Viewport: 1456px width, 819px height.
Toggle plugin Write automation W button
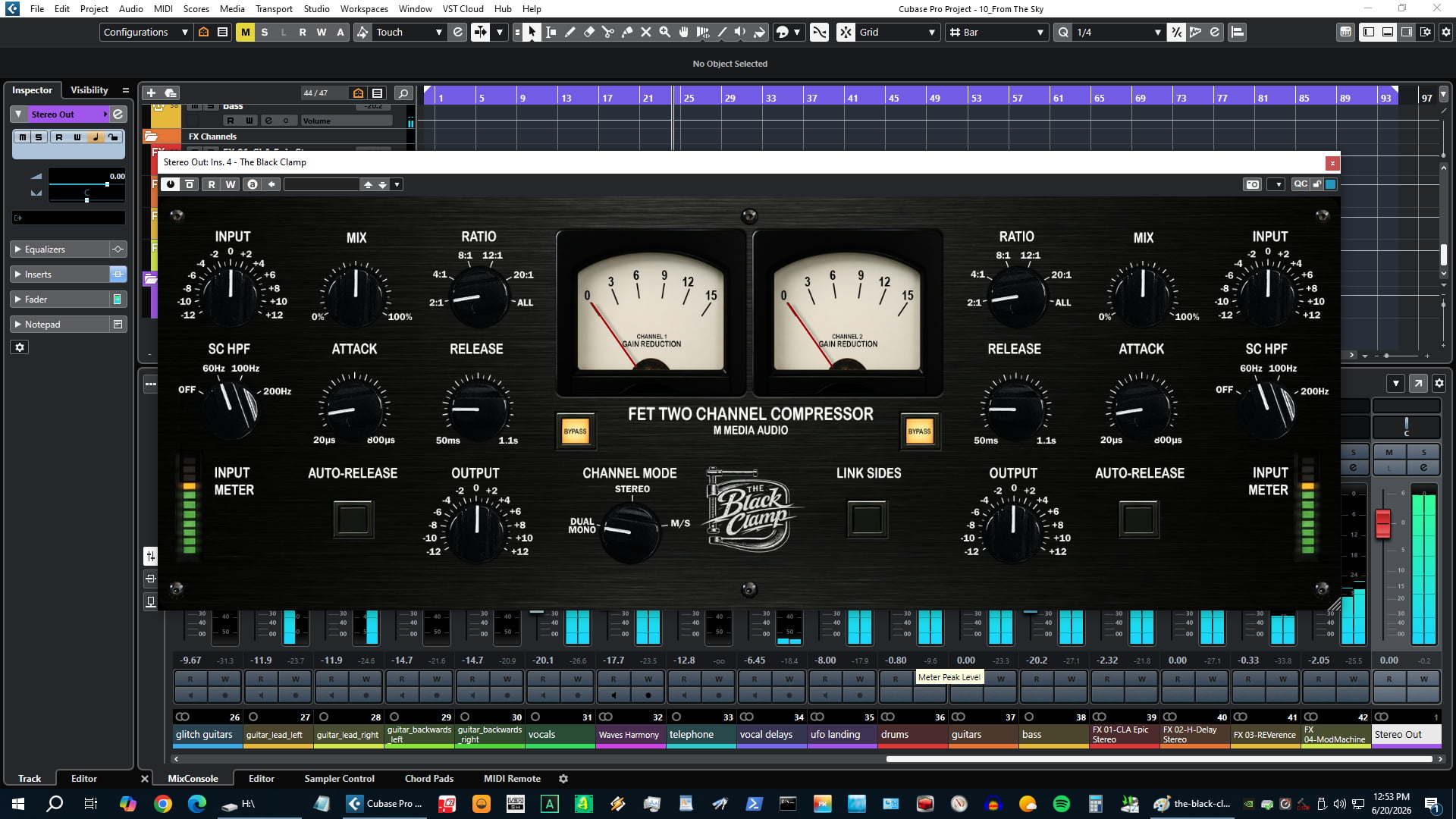click(231, 184)
